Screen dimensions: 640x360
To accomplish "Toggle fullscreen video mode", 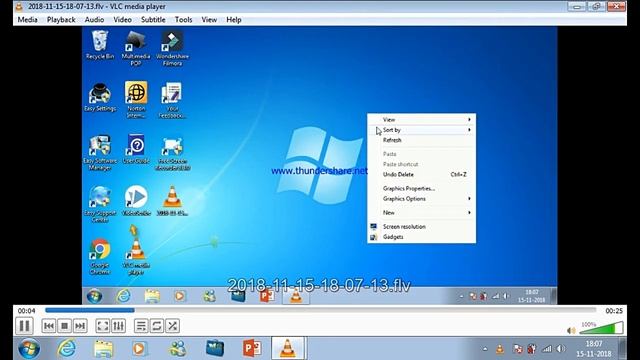I will point(102,326).
